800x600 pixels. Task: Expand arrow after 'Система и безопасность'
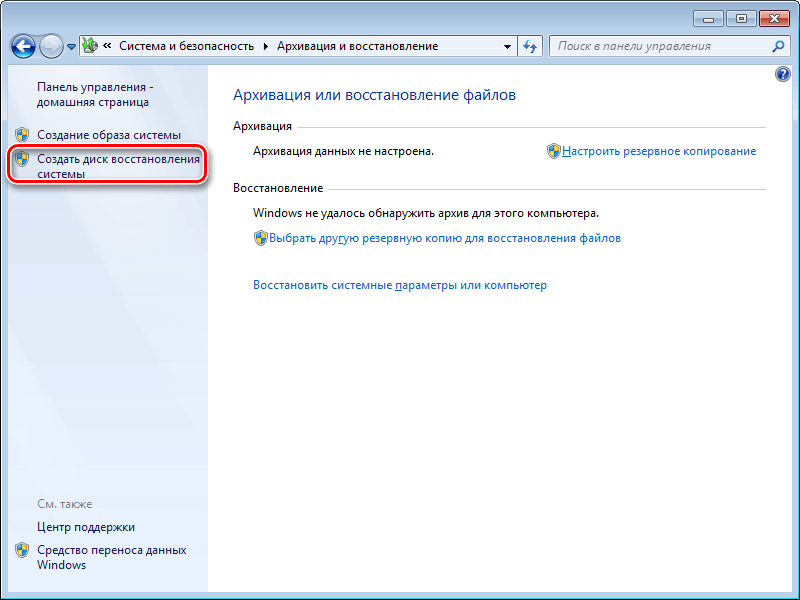[x=265, y=46]
